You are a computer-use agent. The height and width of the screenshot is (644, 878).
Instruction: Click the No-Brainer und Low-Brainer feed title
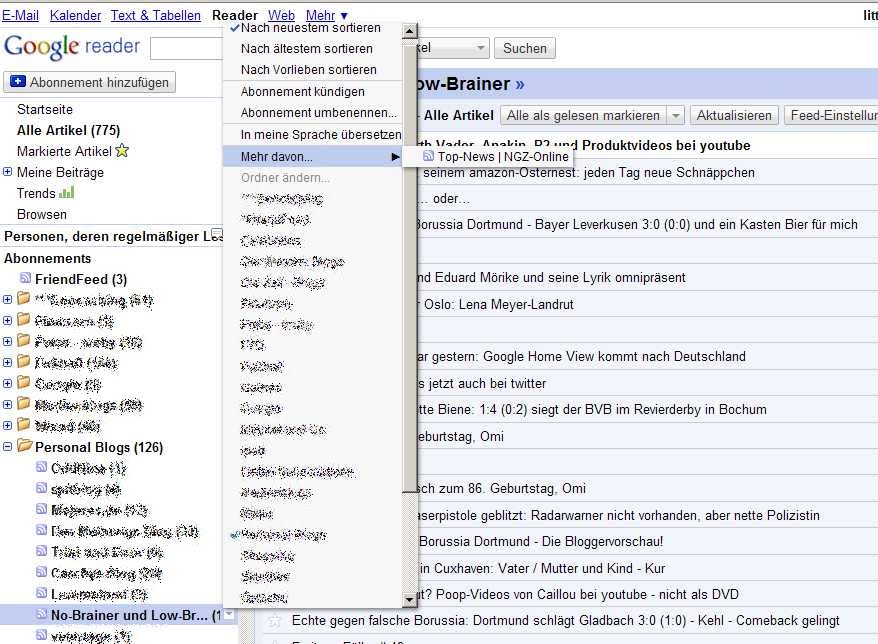pos(470,84)
